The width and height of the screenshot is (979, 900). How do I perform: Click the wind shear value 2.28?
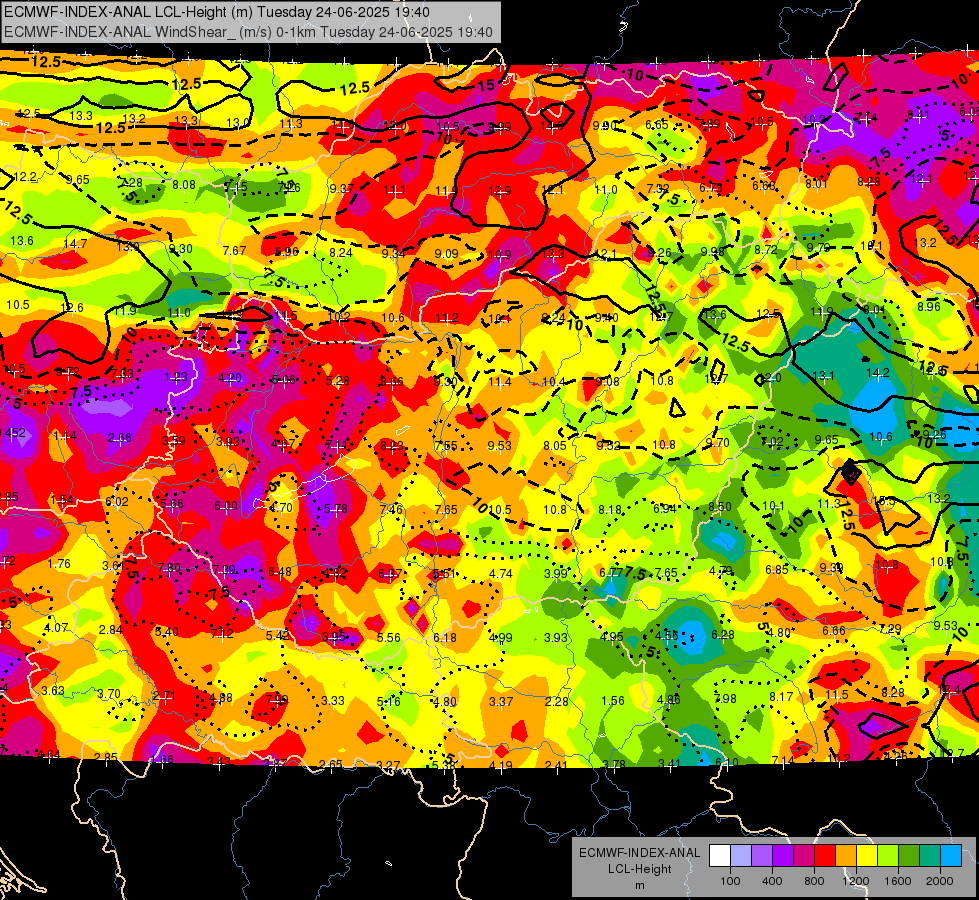556,701
